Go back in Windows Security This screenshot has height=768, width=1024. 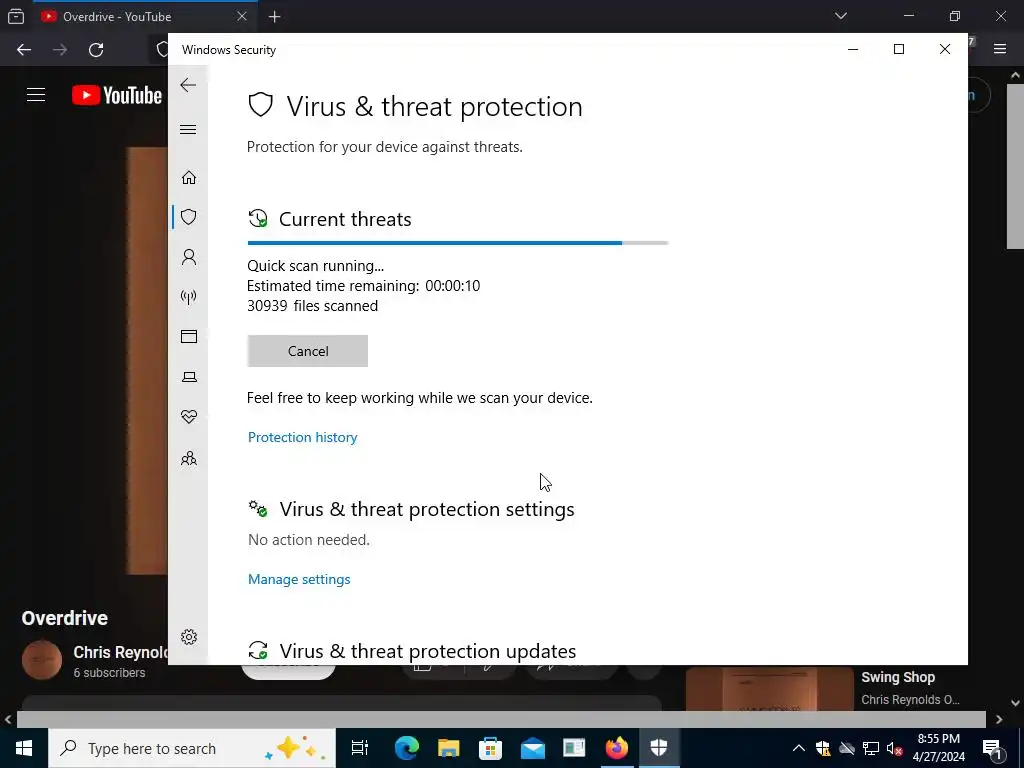(188, 85)
